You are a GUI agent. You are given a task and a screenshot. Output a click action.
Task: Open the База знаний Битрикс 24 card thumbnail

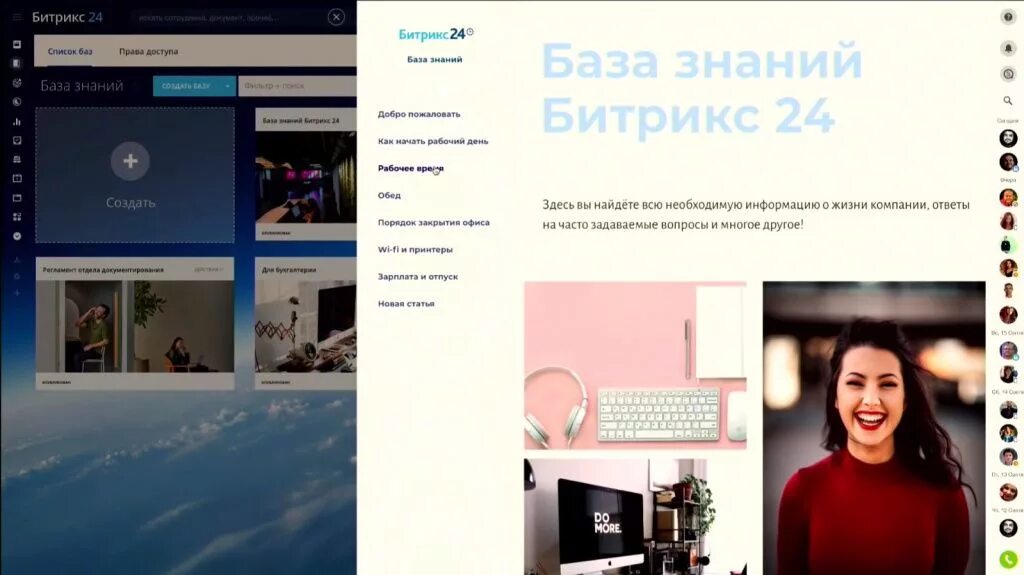tap(306, 176)
